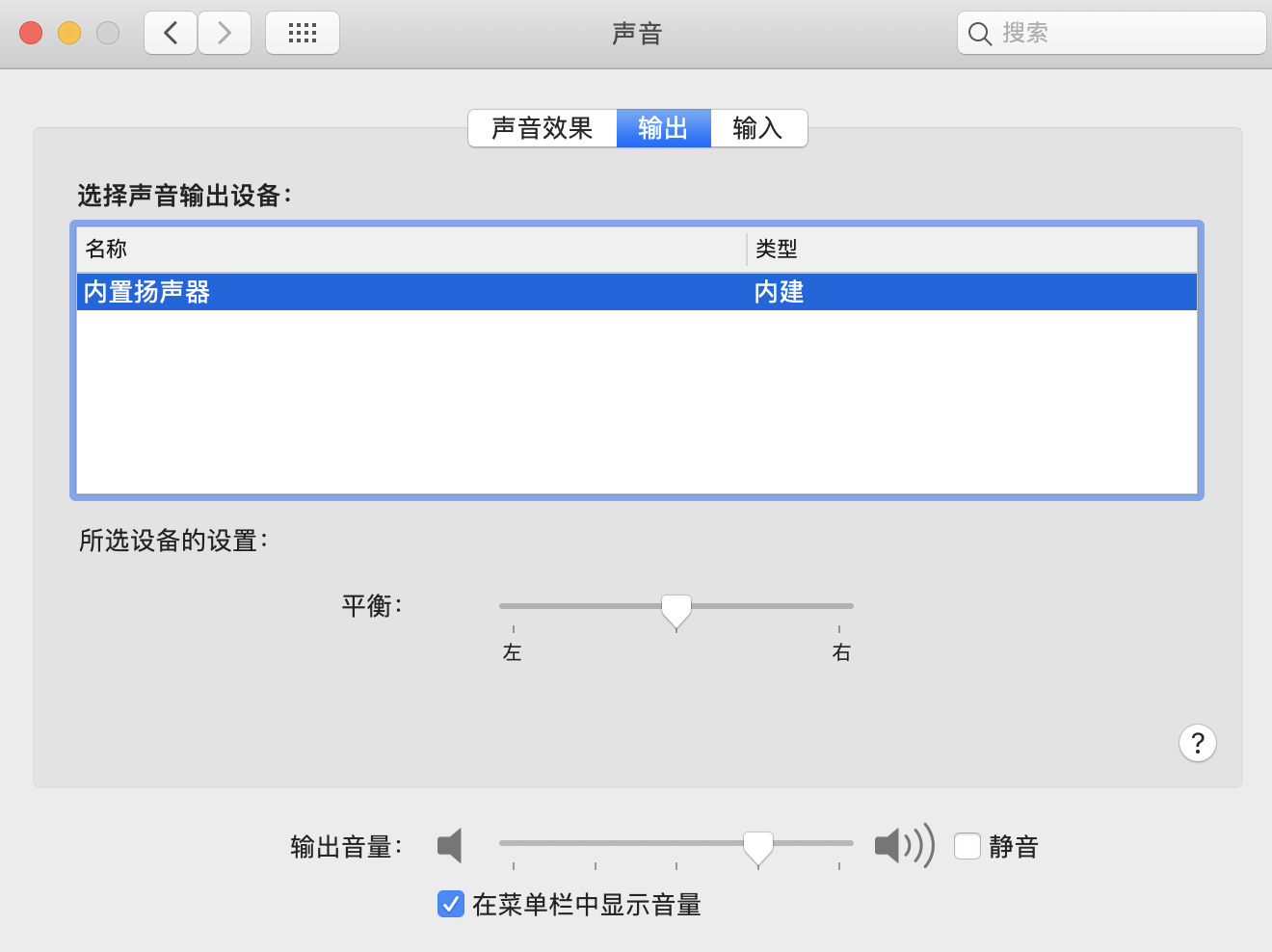Switch to the 声音效果 tab
This screenshot has height=952, width=1272.
tap(542, 128)
